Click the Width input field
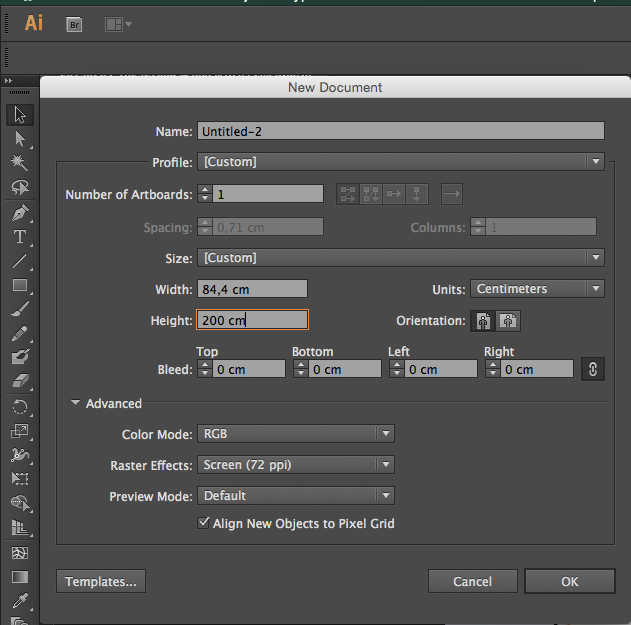The height and width of the screenshot is (625, 631). click(252, 289)
